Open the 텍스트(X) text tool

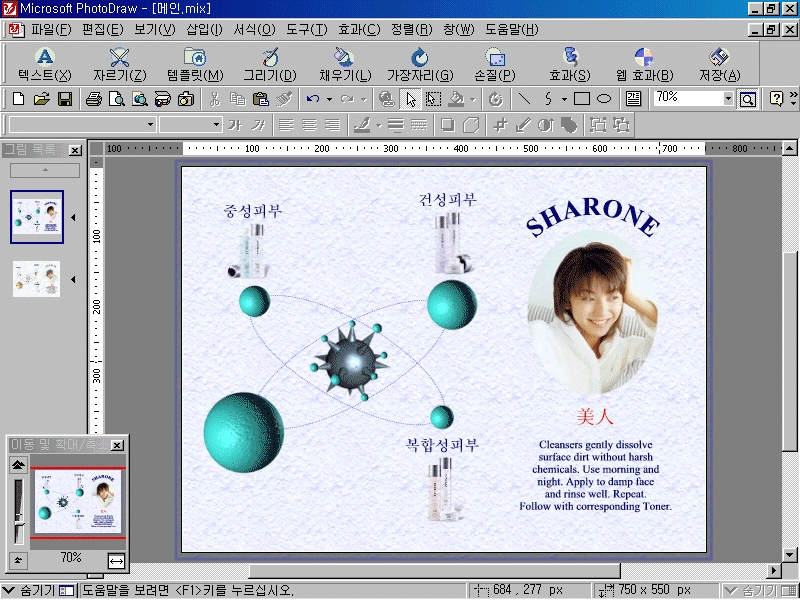[45, 64]
